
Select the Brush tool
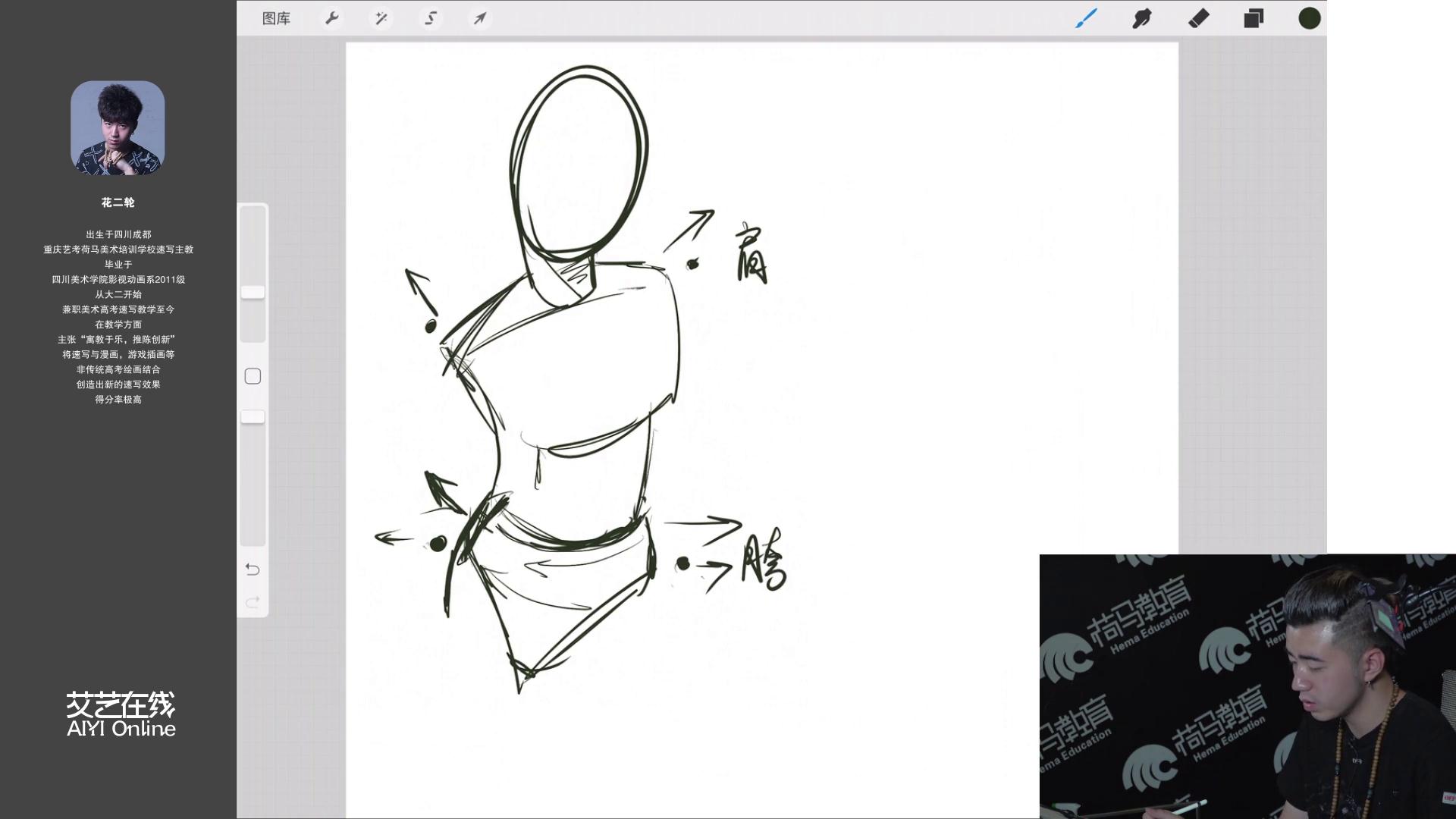click(1086, 18)
